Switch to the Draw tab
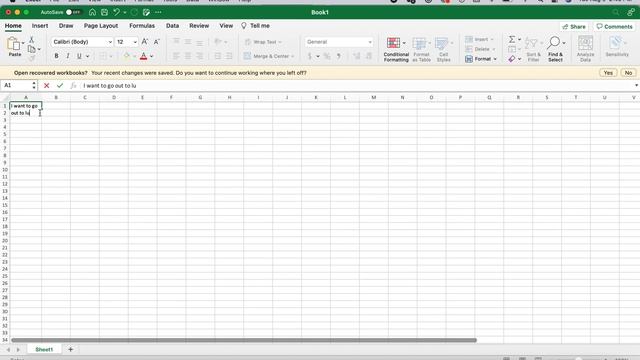The height and width of the screenshot is (360, 640). click(x=66, y=26)
